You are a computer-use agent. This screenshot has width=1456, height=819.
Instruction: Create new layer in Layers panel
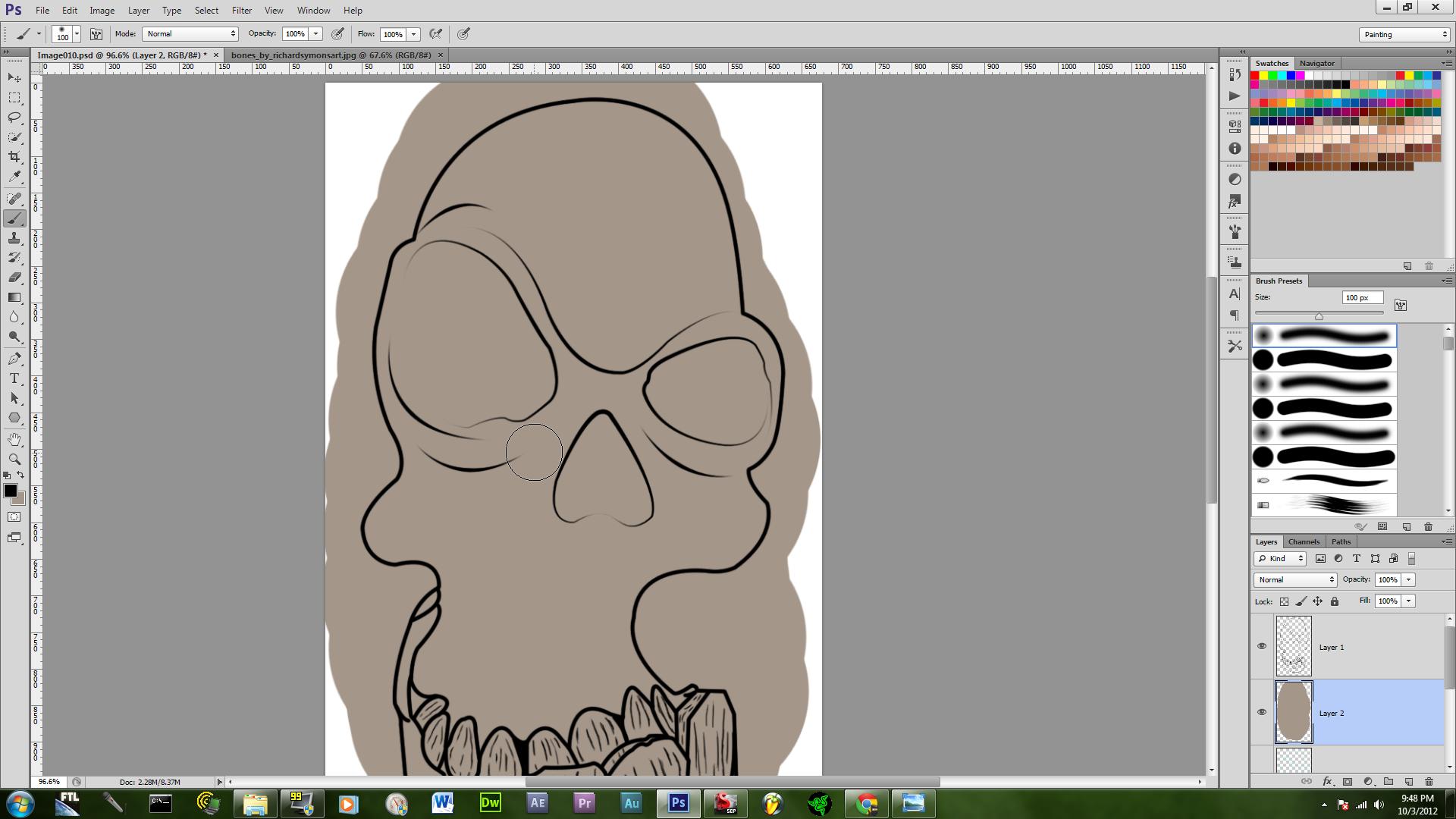click(x=1409, y=781)
